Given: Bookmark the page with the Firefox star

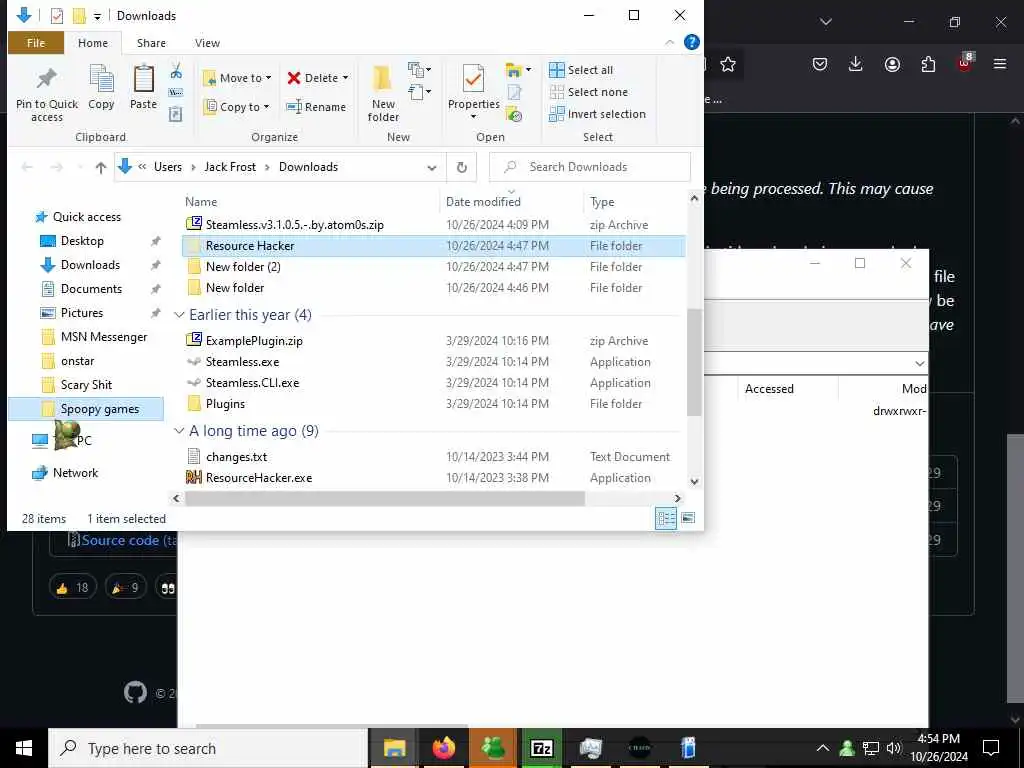Looking at the screenshot, I should pyautogui.click(x=728, y=64).
